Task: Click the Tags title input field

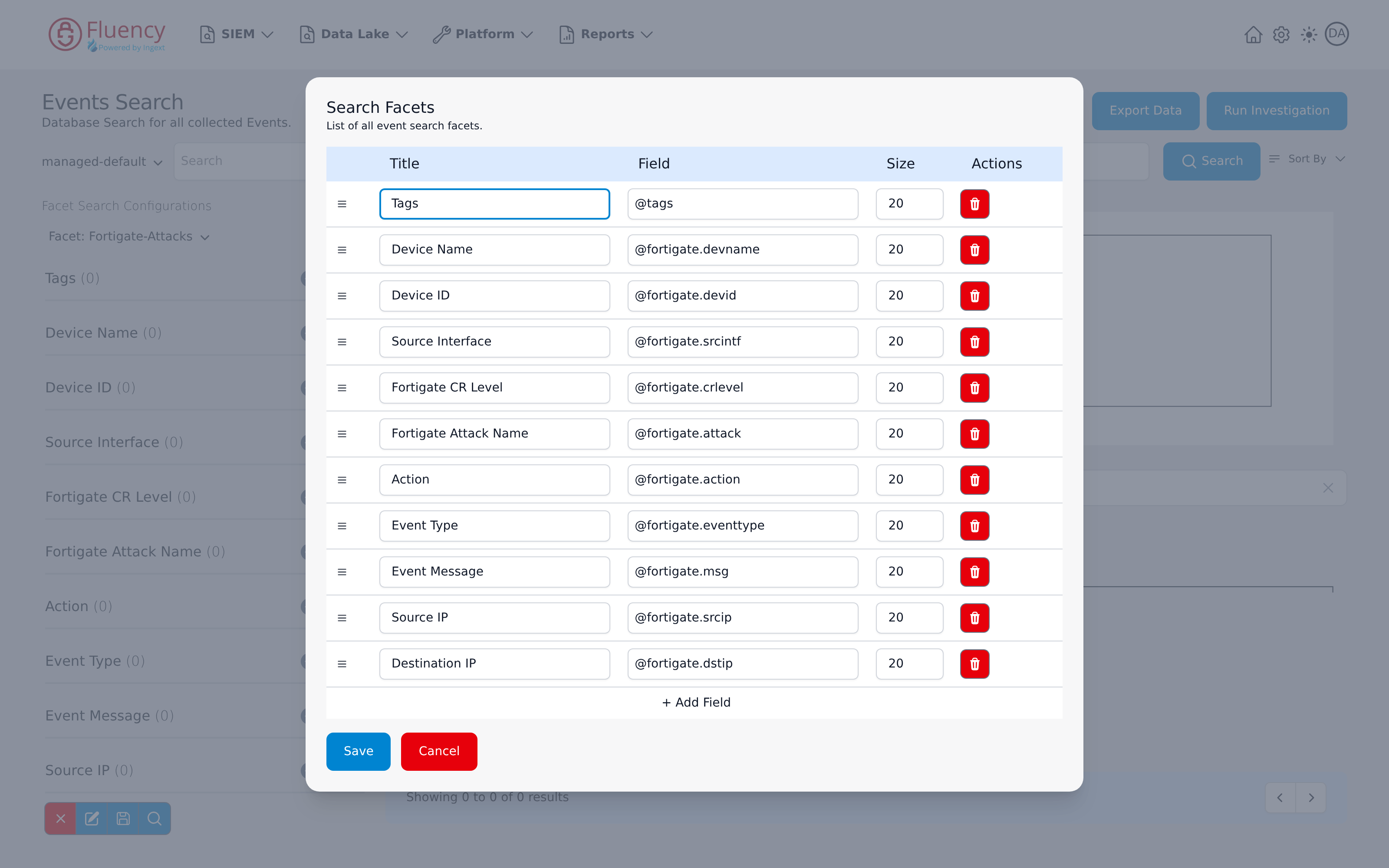Action: coord(494,204)
